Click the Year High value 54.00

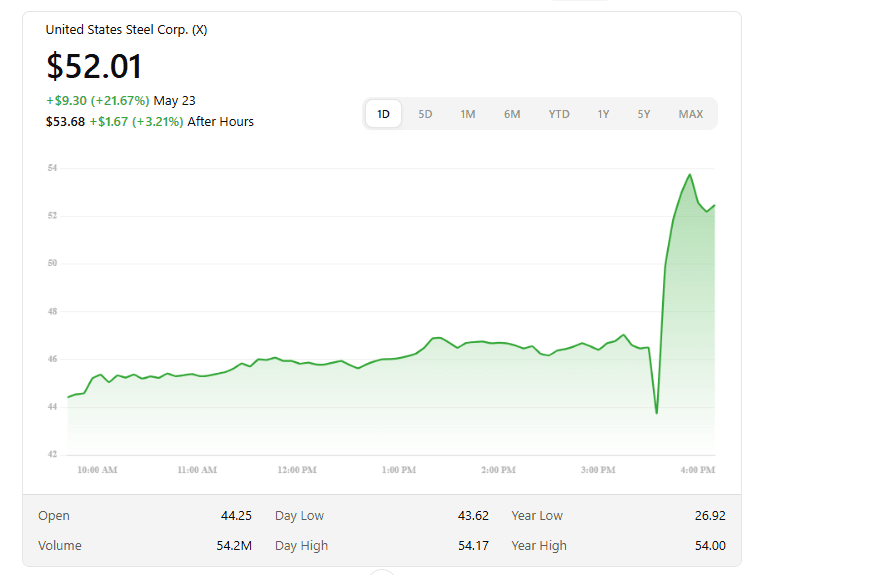(710, 545)
